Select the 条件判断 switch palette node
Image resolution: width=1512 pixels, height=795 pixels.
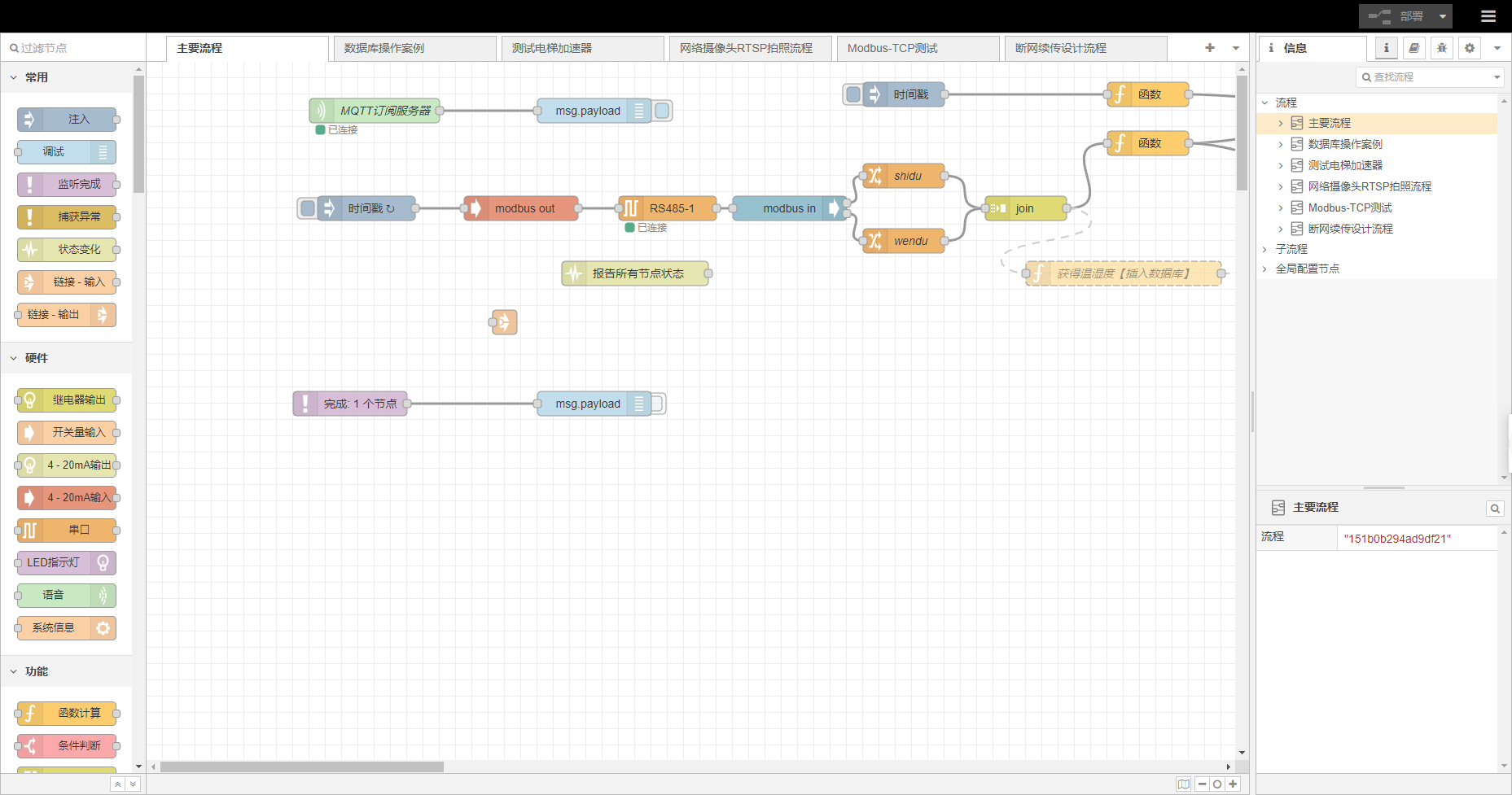tap(67, 746)
